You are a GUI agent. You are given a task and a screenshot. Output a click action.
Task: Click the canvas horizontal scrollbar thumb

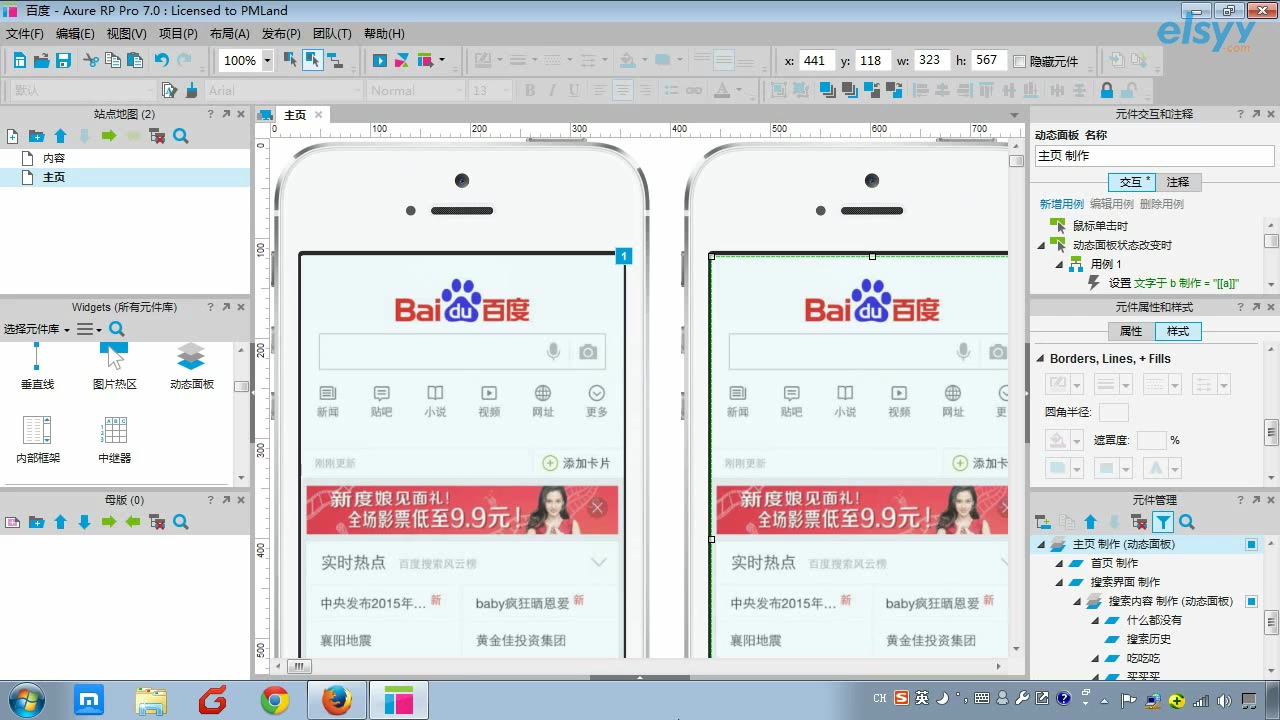click(x=299, y=666)
